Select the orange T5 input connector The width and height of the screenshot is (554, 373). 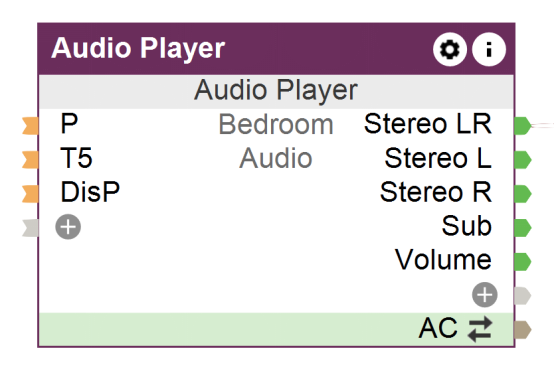point(30,160)
